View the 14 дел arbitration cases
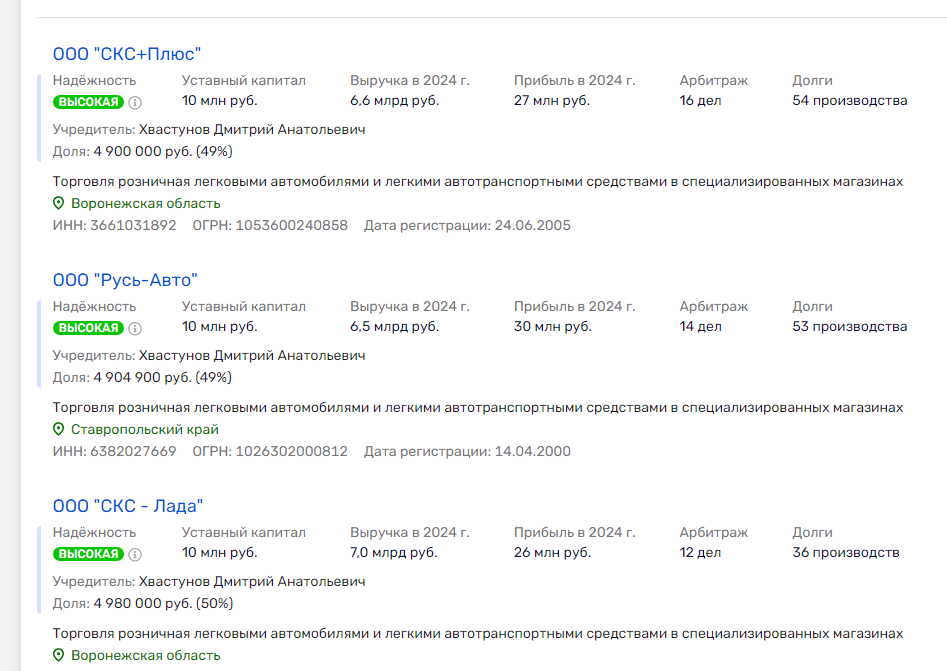The image size is (947, 671). click(700, 327)
